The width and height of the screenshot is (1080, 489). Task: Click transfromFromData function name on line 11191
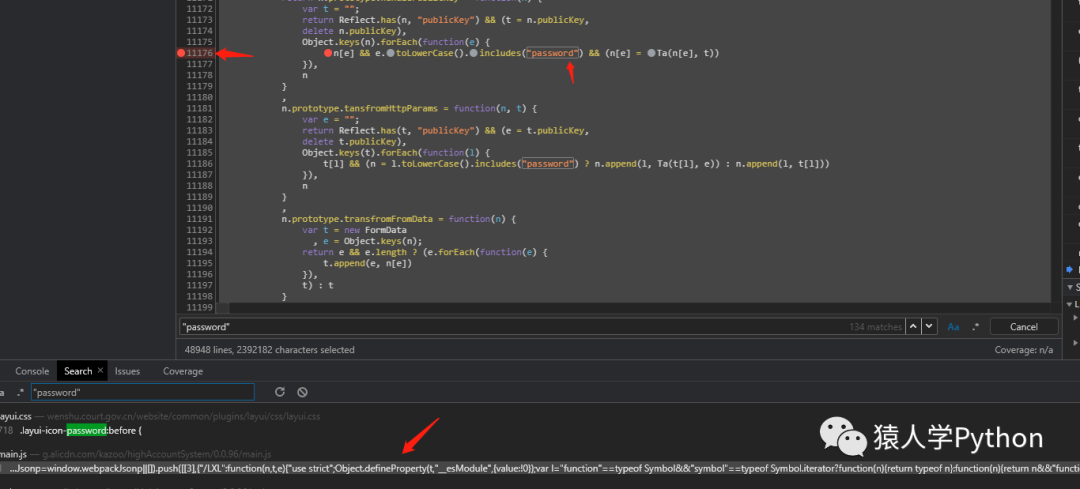(x=386, y=219)
